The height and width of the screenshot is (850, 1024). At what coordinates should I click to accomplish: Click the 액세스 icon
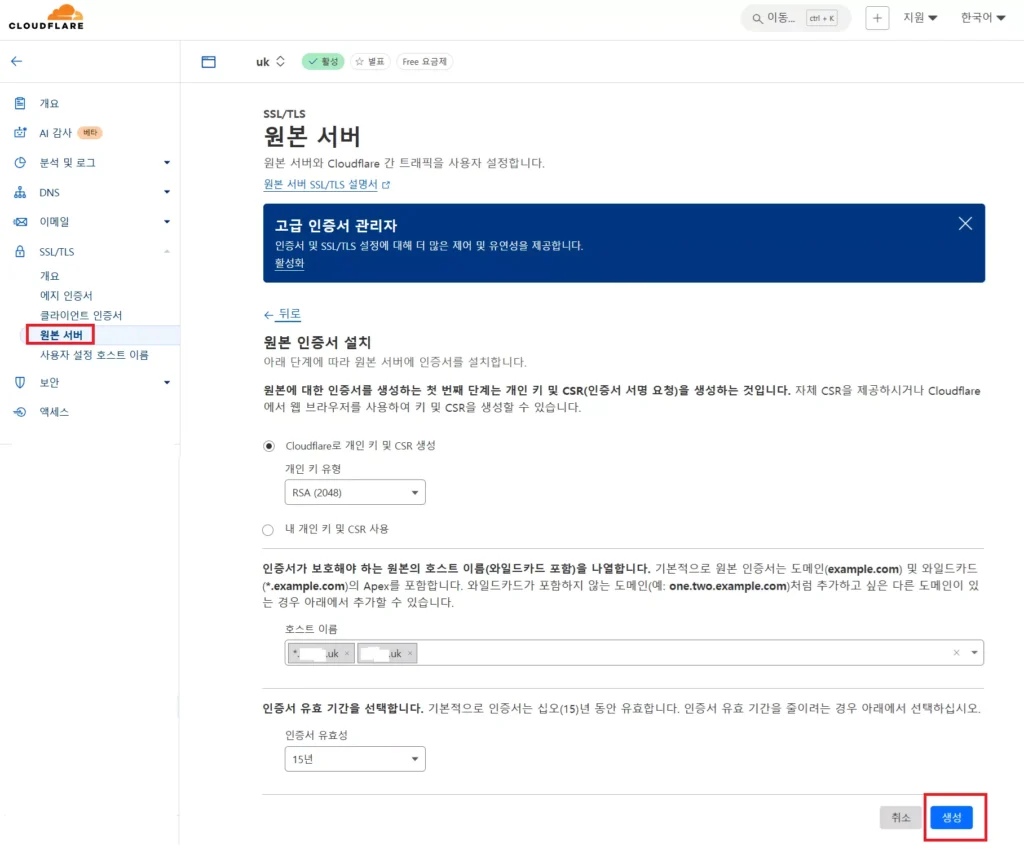coord(20,411)
